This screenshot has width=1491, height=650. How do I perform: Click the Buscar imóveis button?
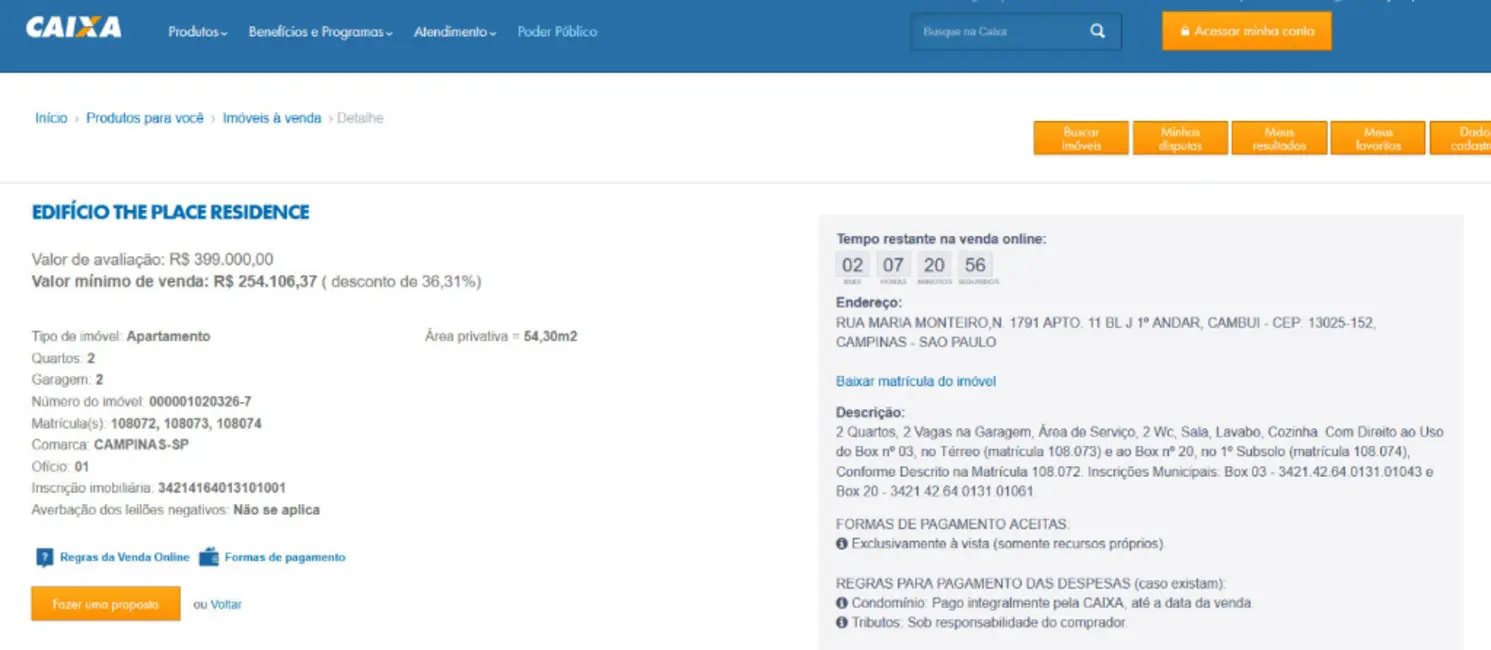click(1080, 137)
